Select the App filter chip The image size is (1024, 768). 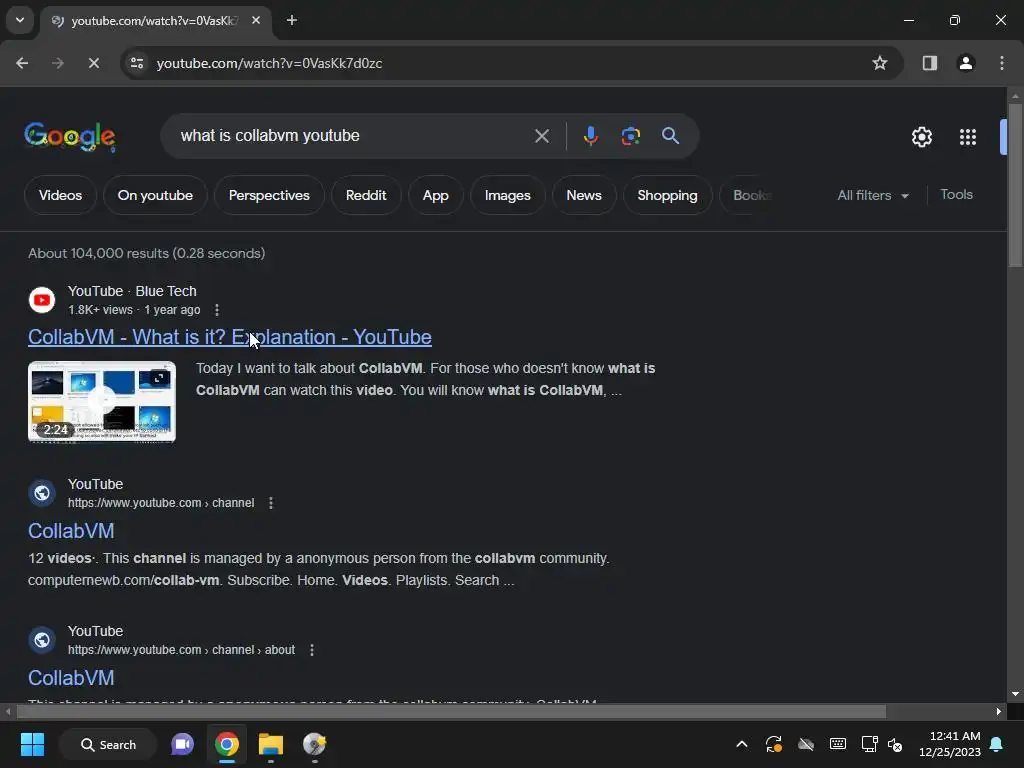click(436, 195)
